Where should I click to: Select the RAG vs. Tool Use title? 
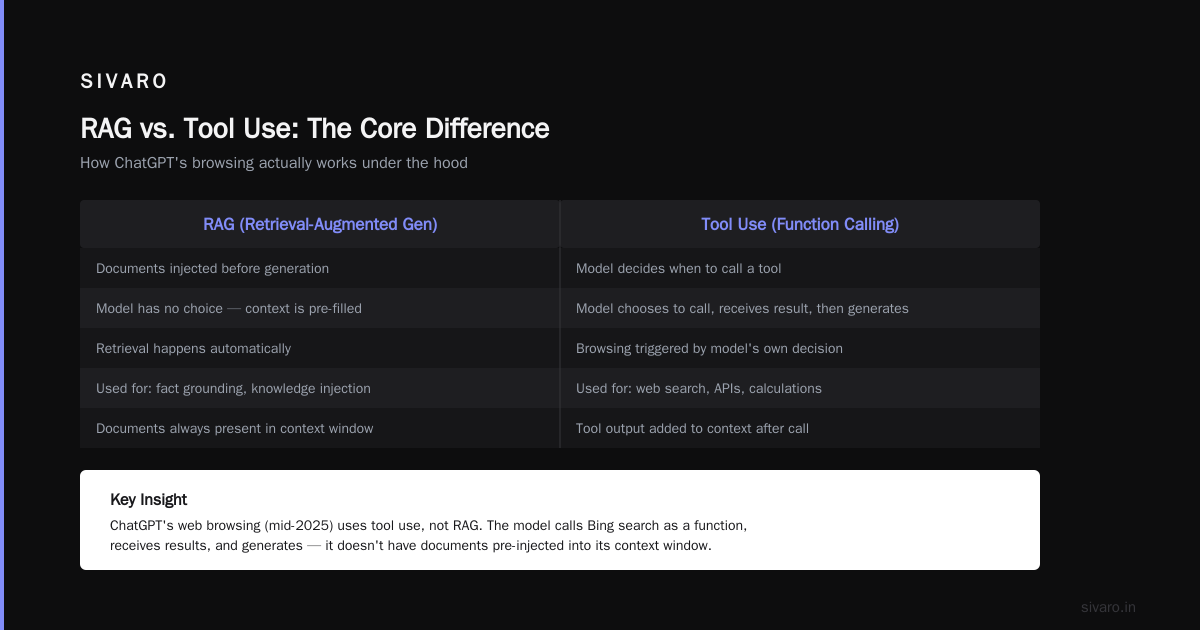click(315, 129)
